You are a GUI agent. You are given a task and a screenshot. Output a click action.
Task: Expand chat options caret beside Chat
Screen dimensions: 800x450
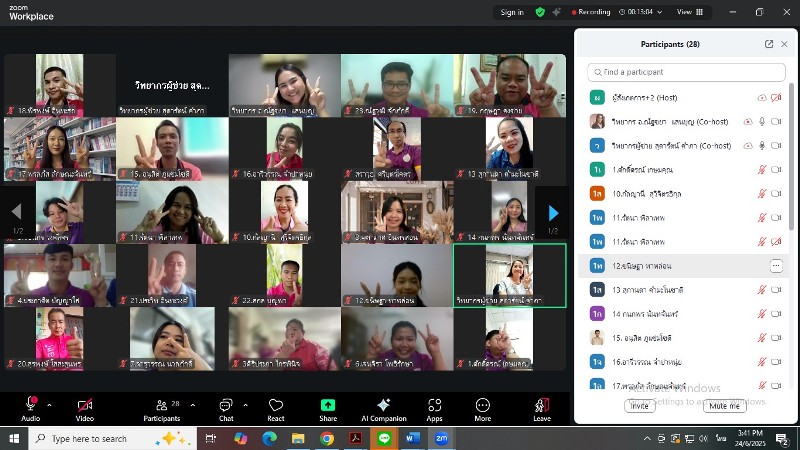click(x=245, y=406)
